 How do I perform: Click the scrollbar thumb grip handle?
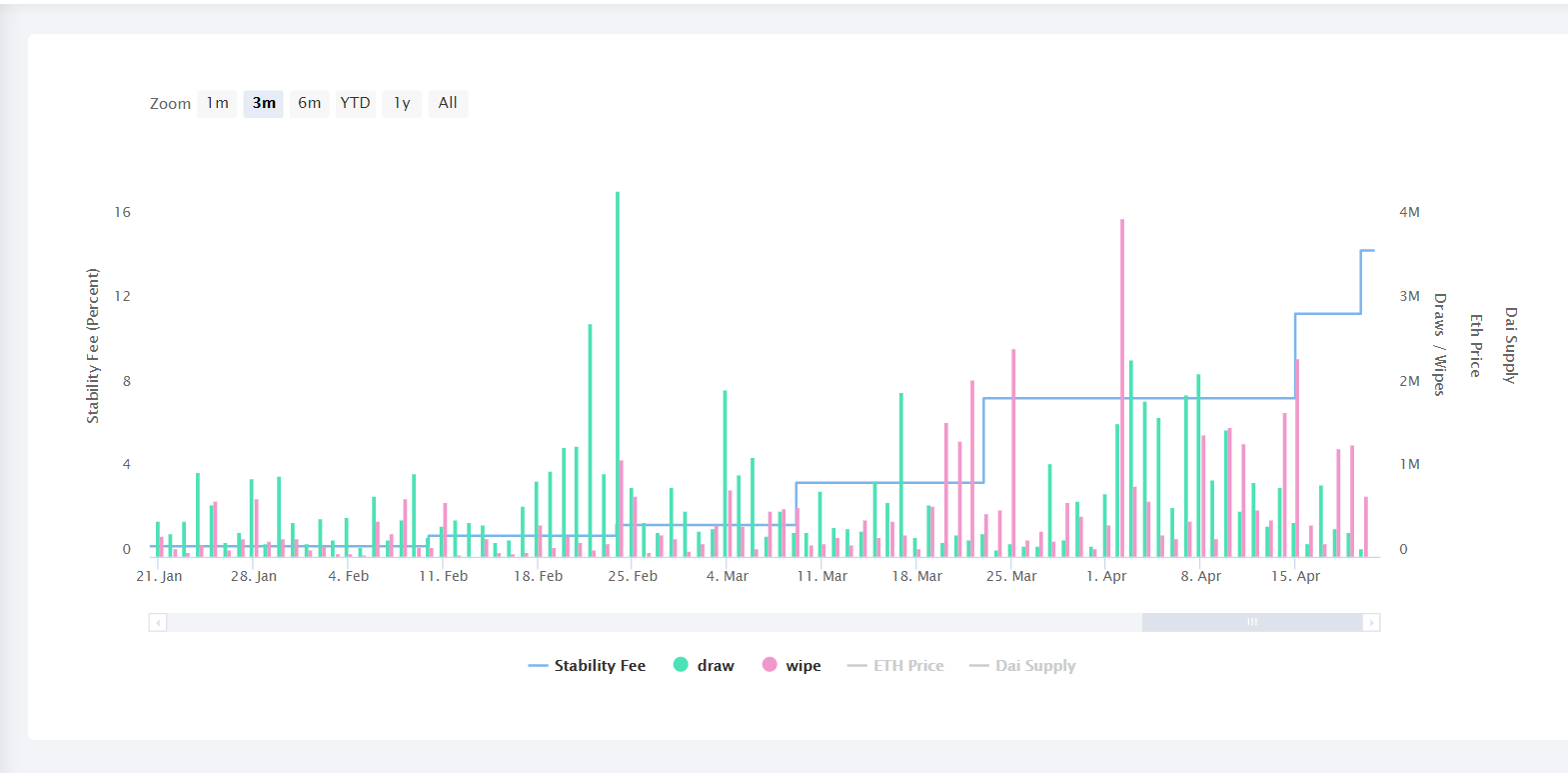coord(1252,622)
